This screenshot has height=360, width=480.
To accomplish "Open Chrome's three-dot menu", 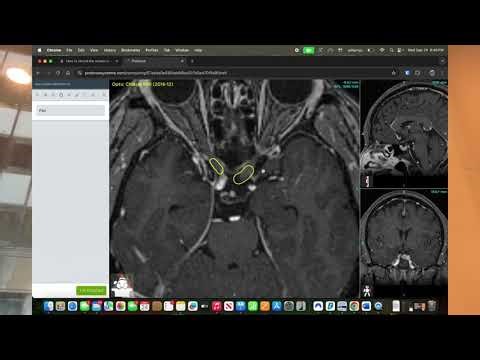I will (x=442, y=73).
